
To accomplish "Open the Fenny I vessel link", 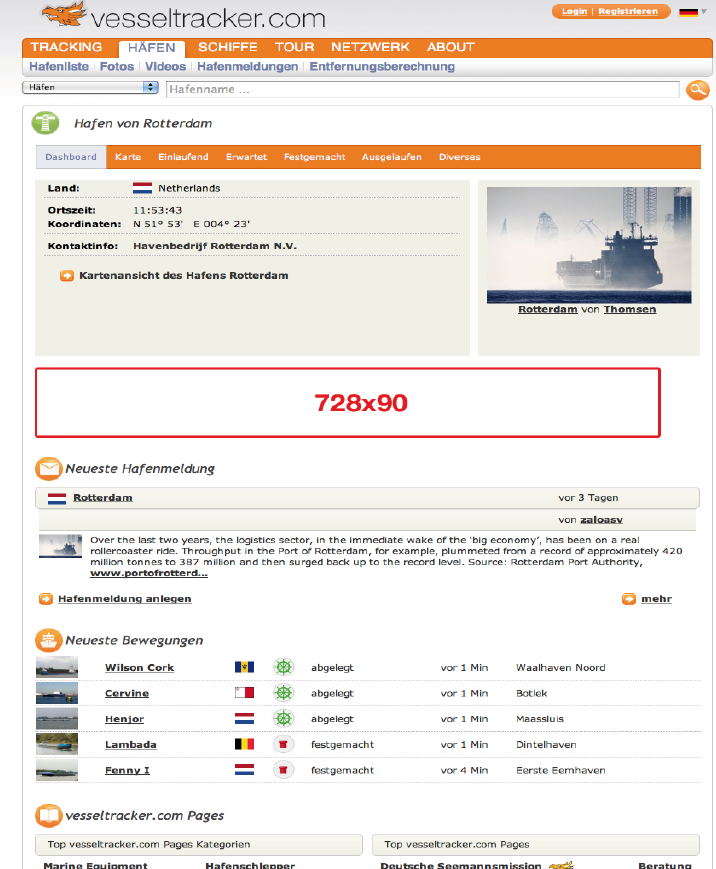I will coord(127,770).
